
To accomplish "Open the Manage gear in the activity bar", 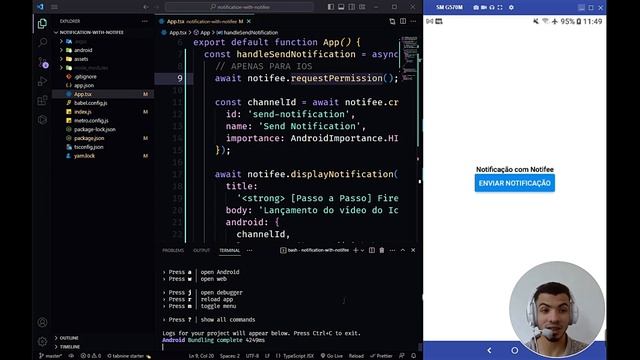I will click(42, 341).
